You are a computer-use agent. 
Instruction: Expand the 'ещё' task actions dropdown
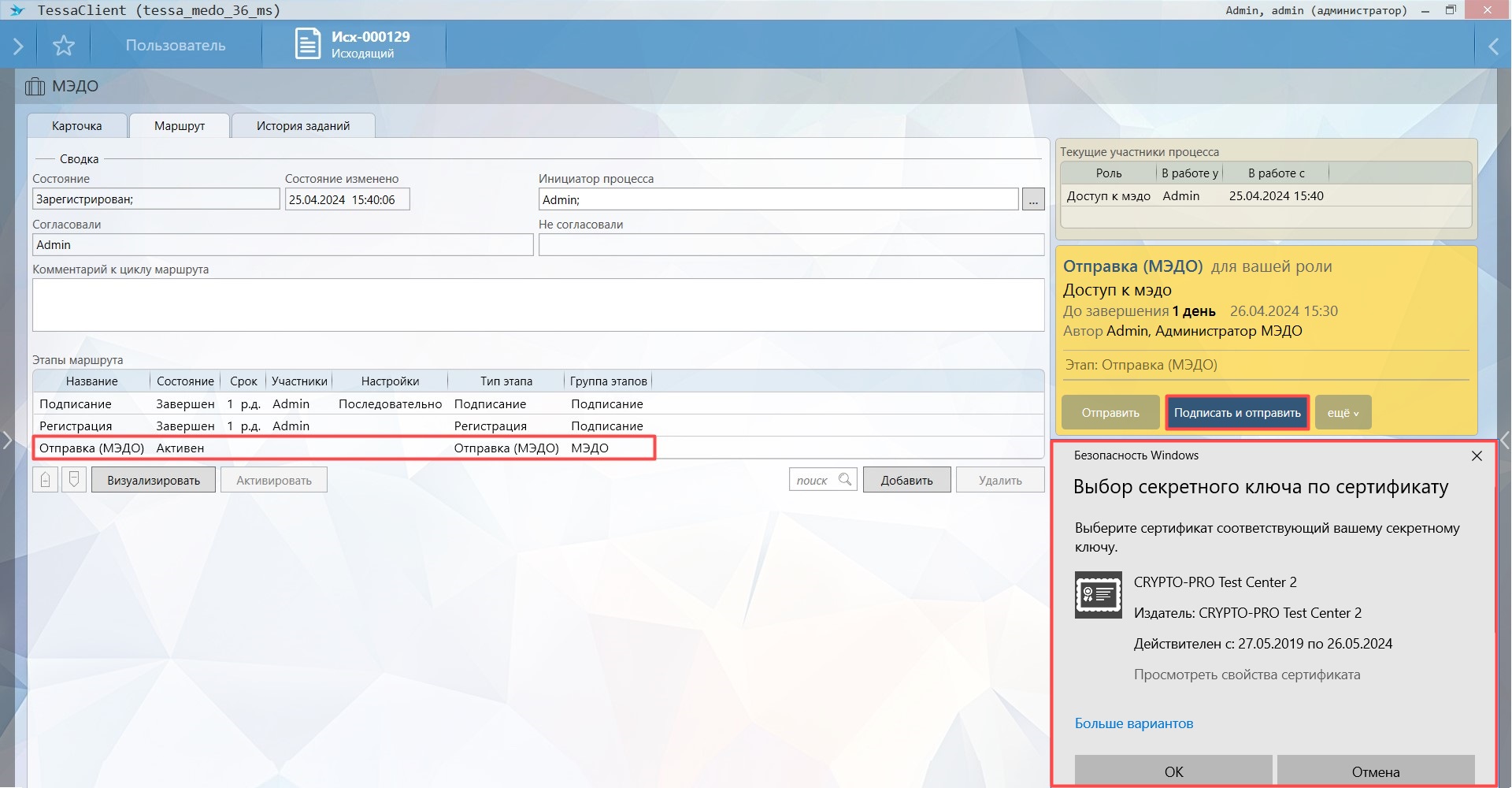pyautogui.click(x=1343, y=413)
